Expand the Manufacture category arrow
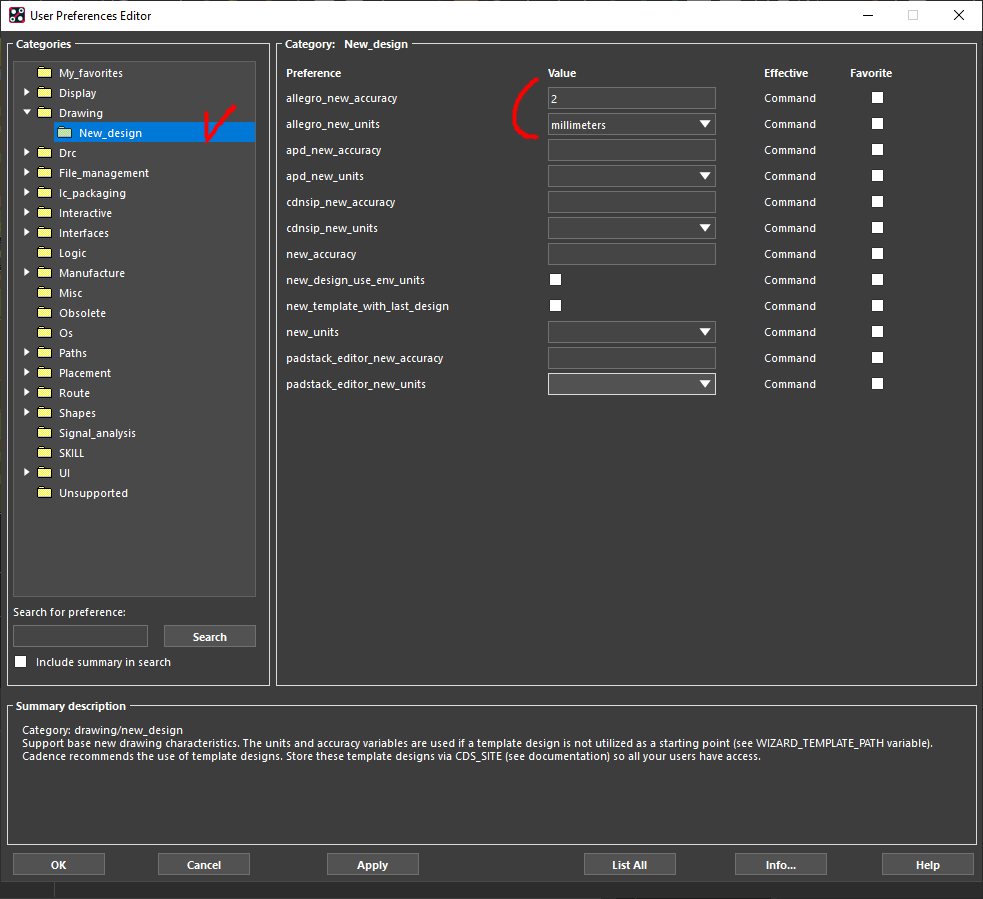 tap(26, 272)
